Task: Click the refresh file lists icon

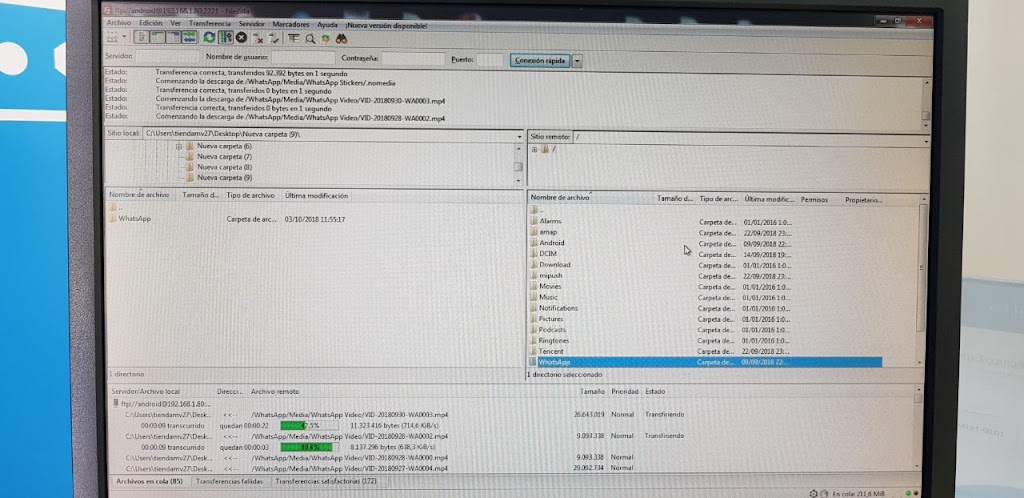Action: point(209,38)
